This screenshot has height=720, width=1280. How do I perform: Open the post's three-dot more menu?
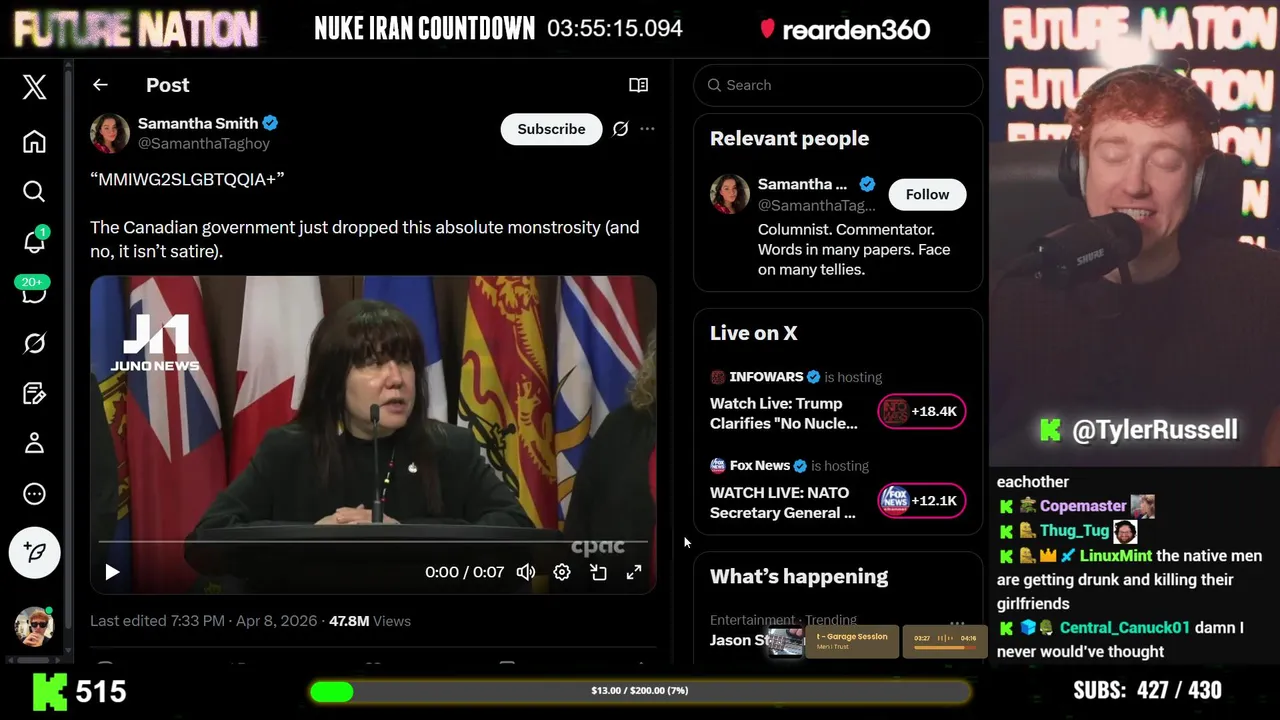coord(647,129)
